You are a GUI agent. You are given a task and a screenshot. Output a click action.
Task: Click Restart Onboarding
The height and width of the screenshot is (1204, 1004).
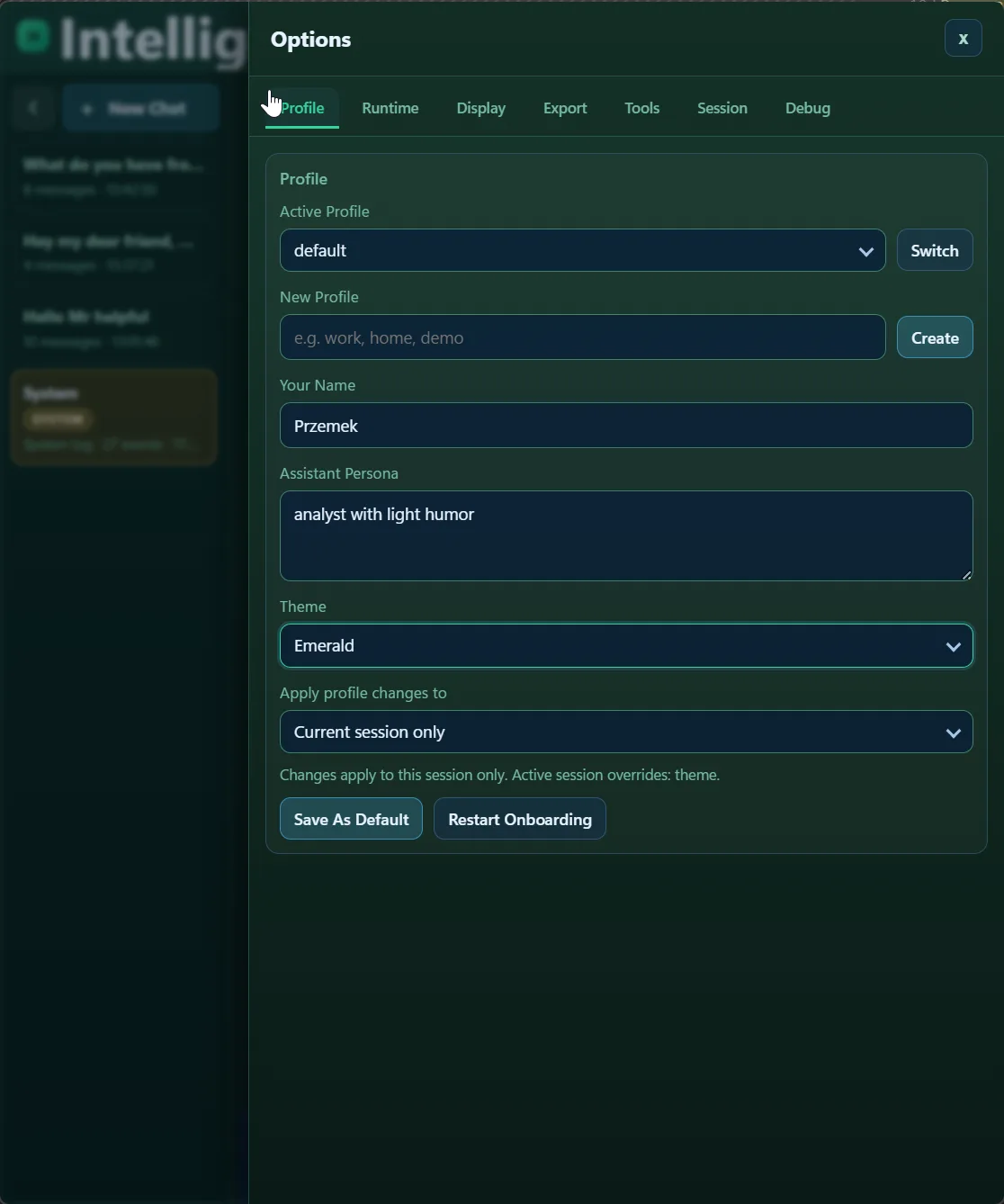[x=519, y=819]
